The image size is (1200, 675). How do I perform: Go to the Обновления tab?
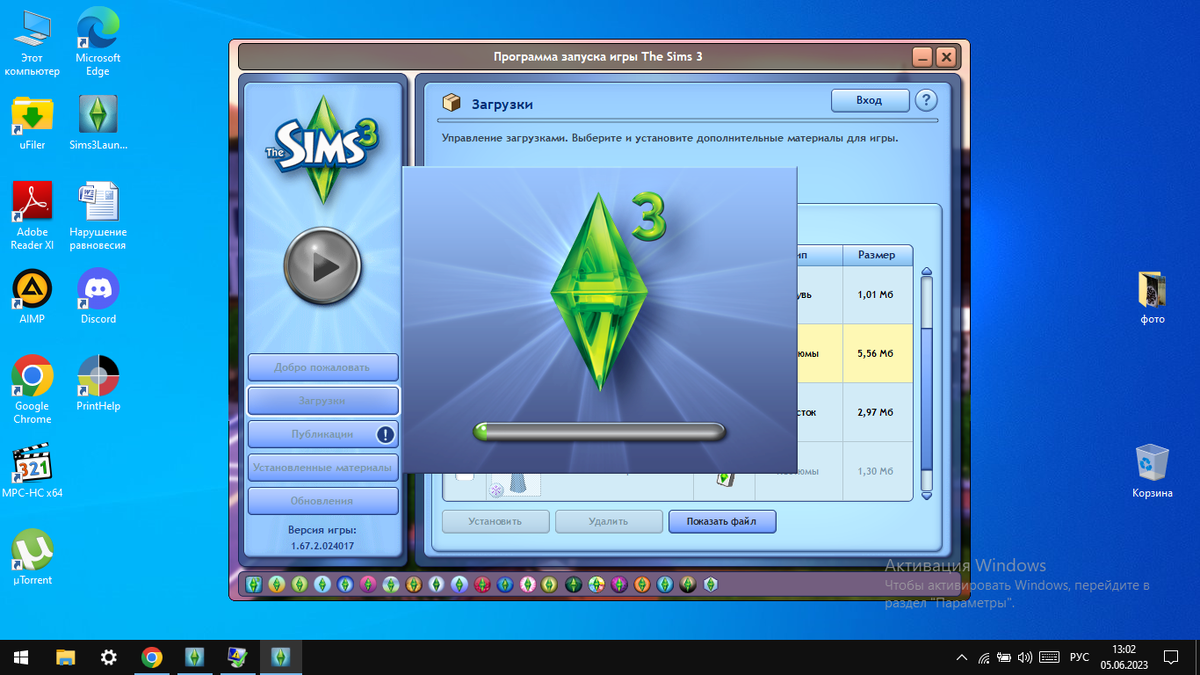(x=323, y=500)
